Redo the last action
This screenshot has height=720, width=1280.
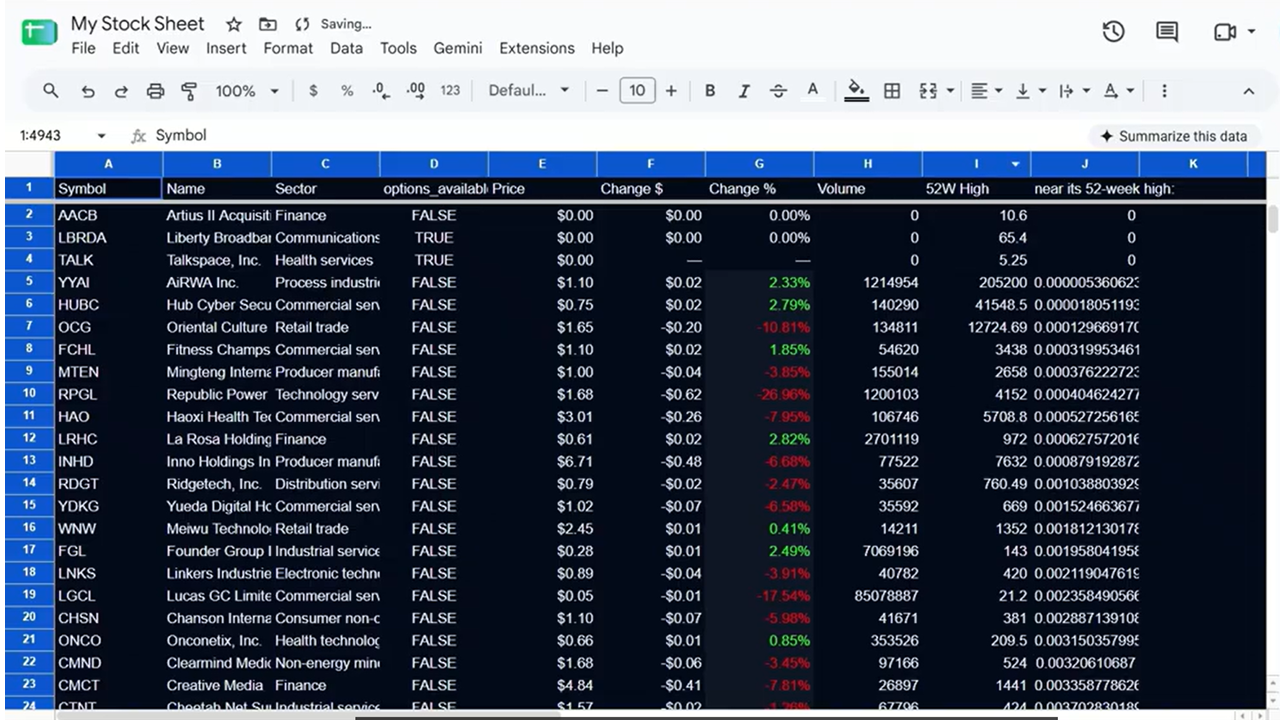pyautogui.click(x=121, y=91)
